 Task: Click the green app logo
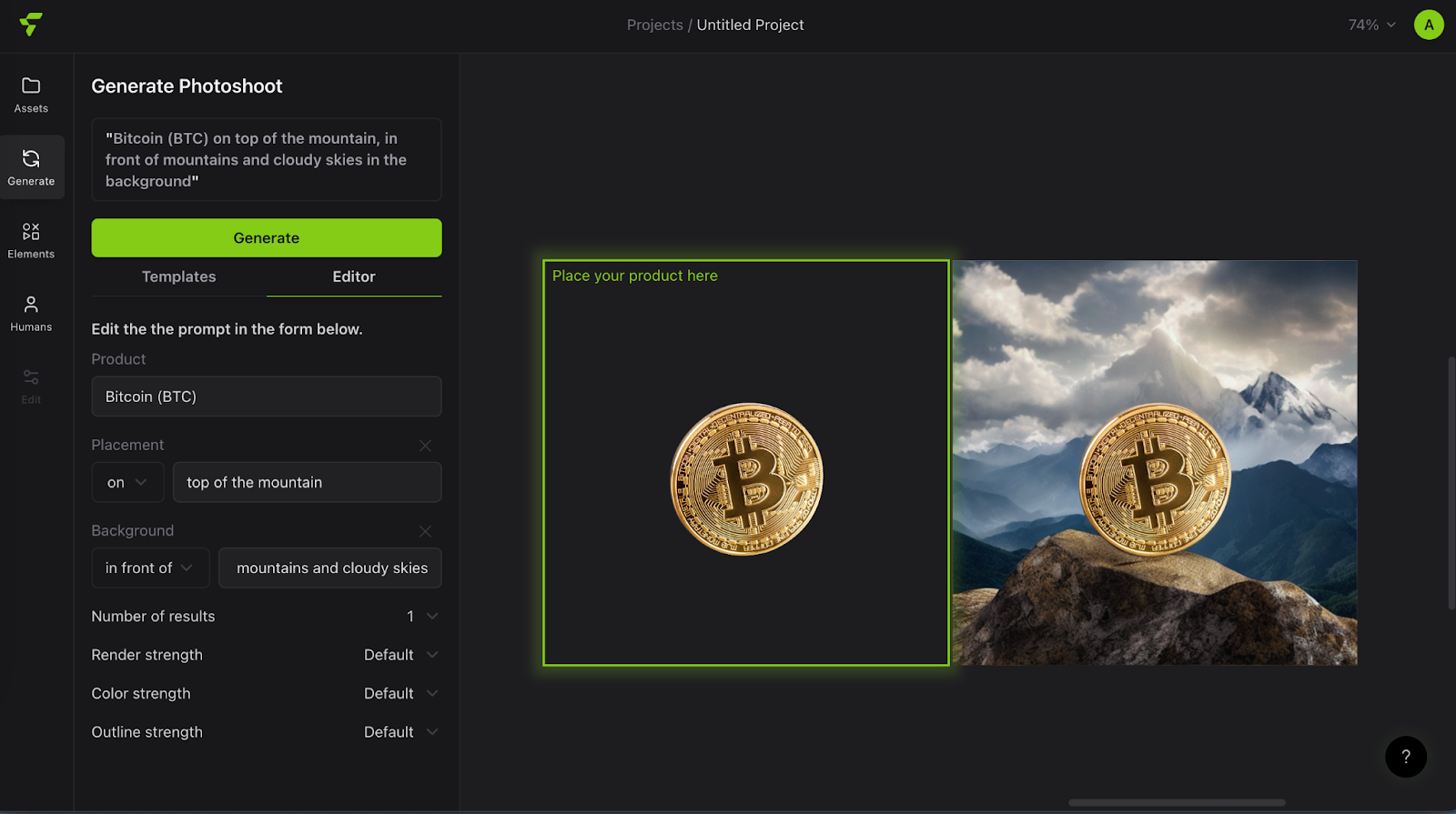point(31,25)
